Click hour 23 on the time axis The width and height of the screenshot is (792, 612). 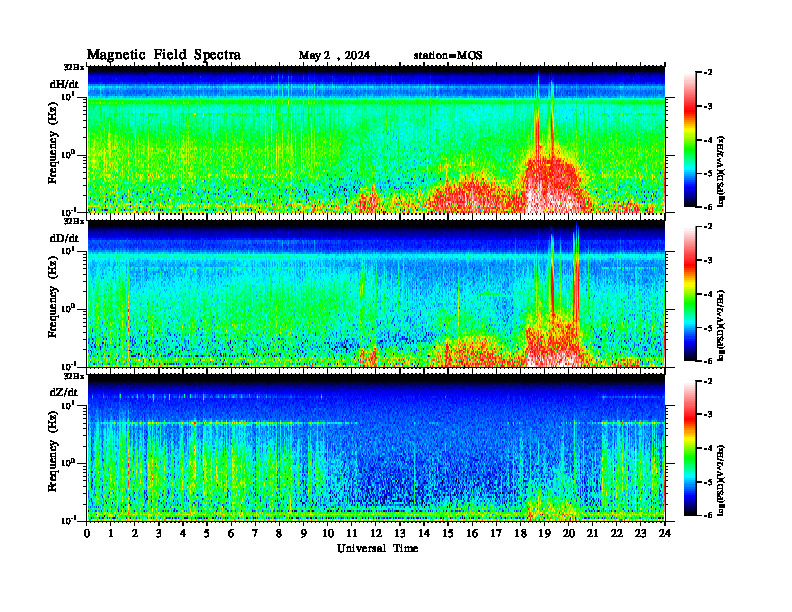tap(640, 534)
